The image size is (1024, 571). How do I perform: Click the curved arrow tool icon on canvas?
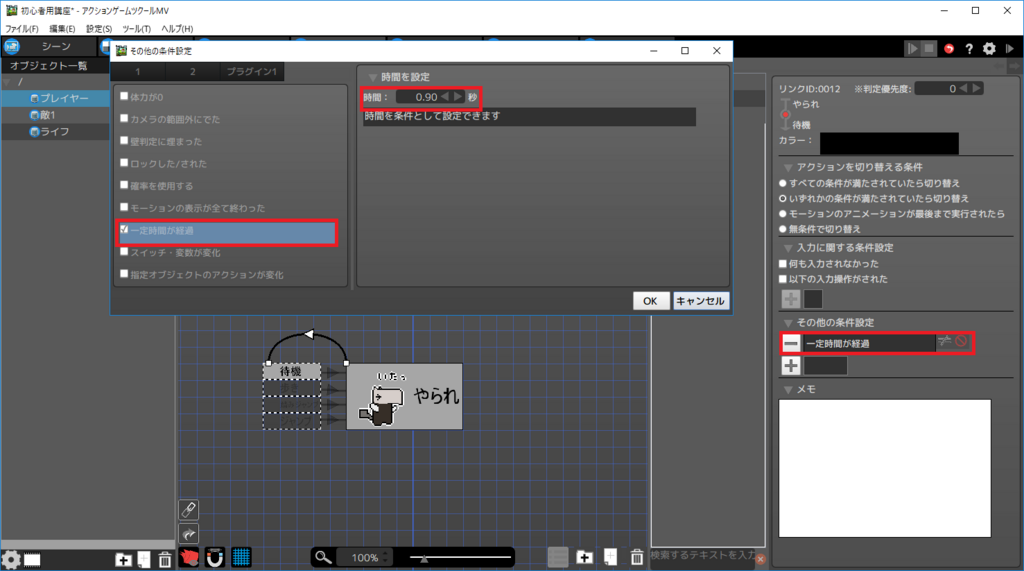[x=189, y=534]
